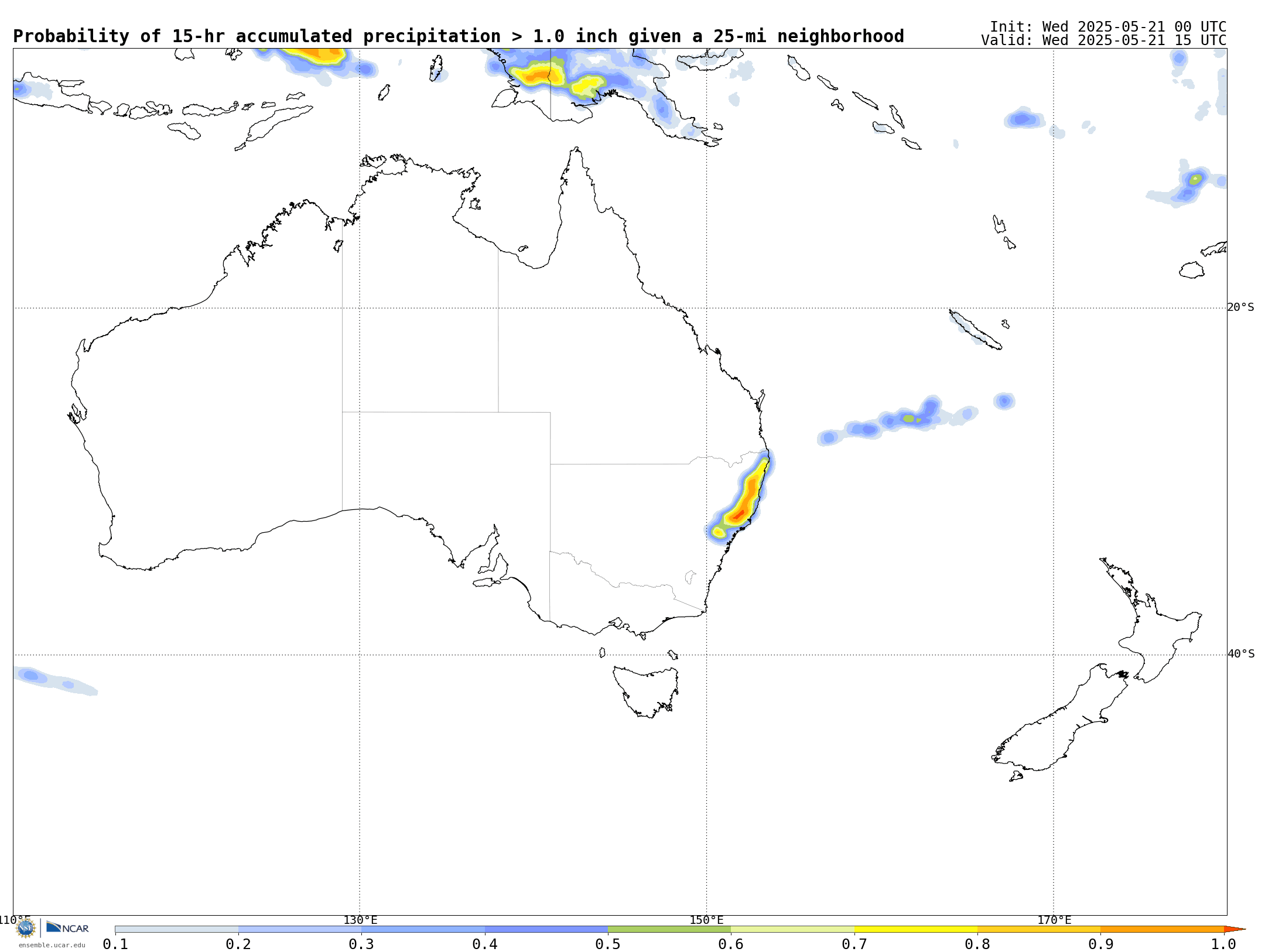Click the plot title about accumulated precipitation
Screen dimensions: 1265x952
(x=459, y=36)
